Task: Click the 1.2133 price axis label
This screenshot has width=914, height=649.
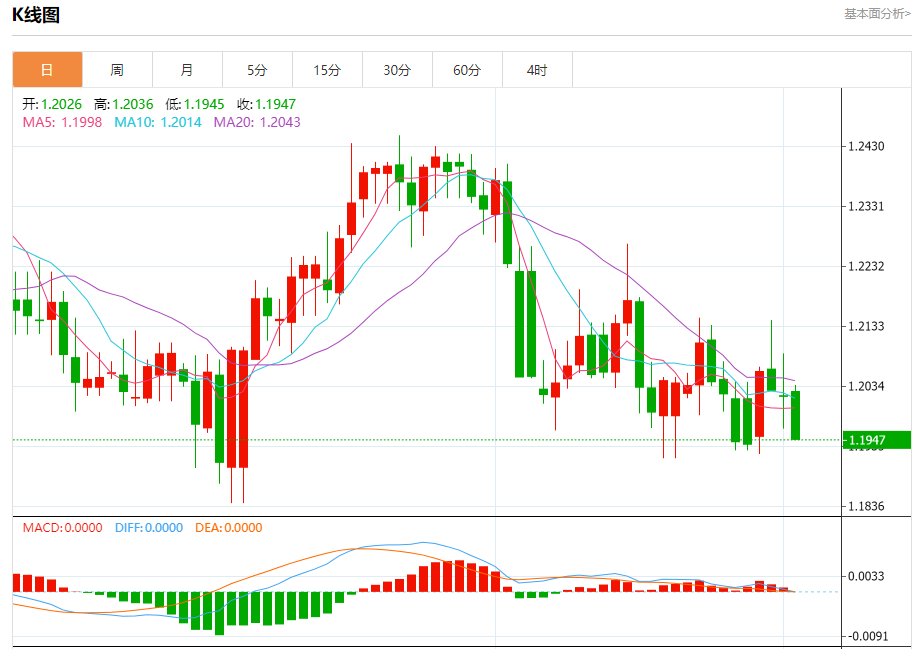Action: pos(867,327)
